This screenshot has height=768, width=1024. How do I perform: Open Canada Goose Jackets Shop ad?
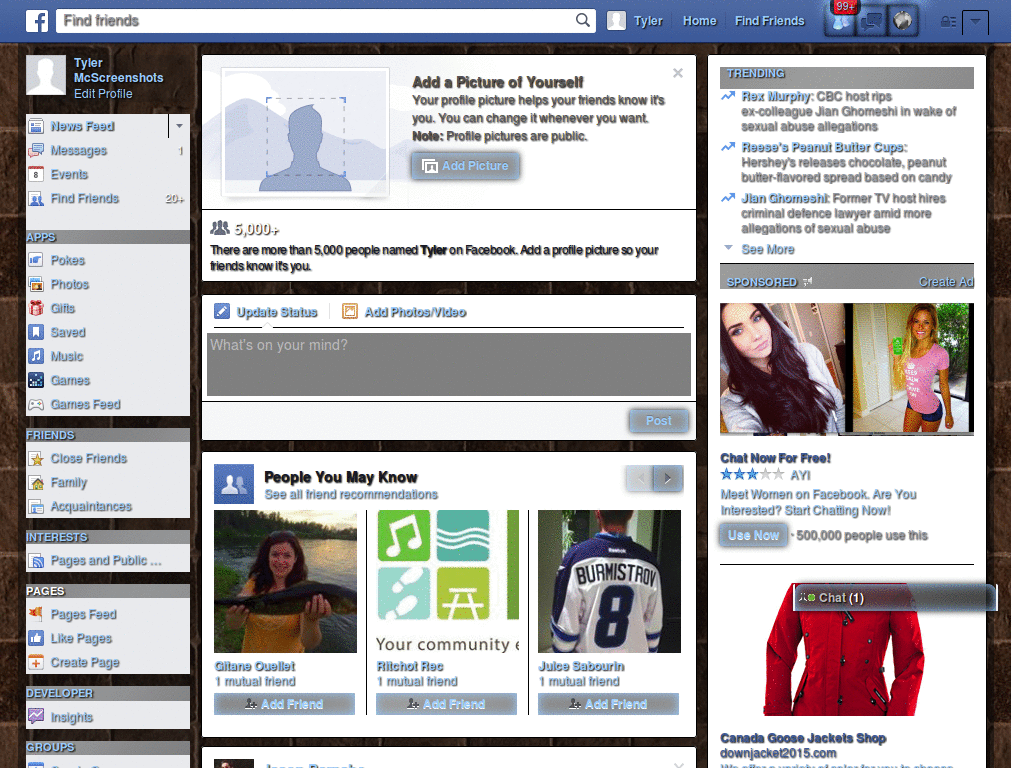(x=803, y=738)
